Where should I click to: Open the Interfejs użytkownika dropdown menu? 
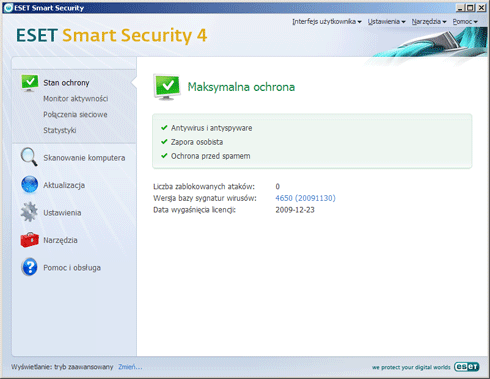327,22
